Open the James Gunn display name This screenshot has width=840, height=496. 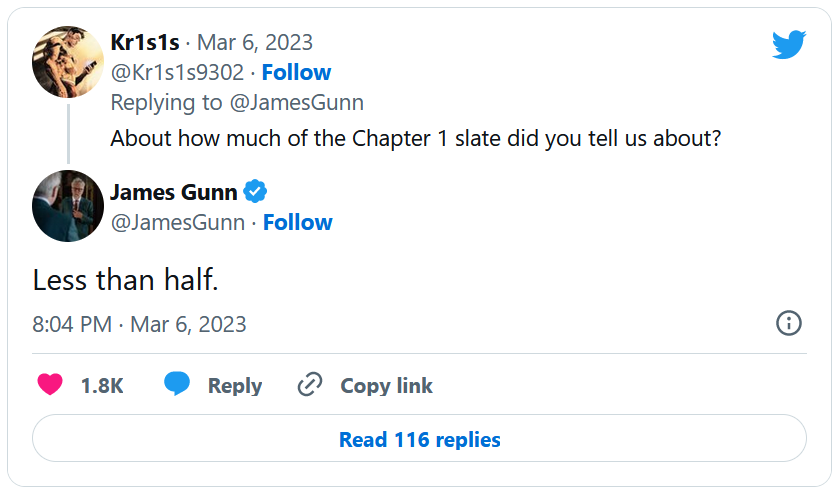coord(173,192)
